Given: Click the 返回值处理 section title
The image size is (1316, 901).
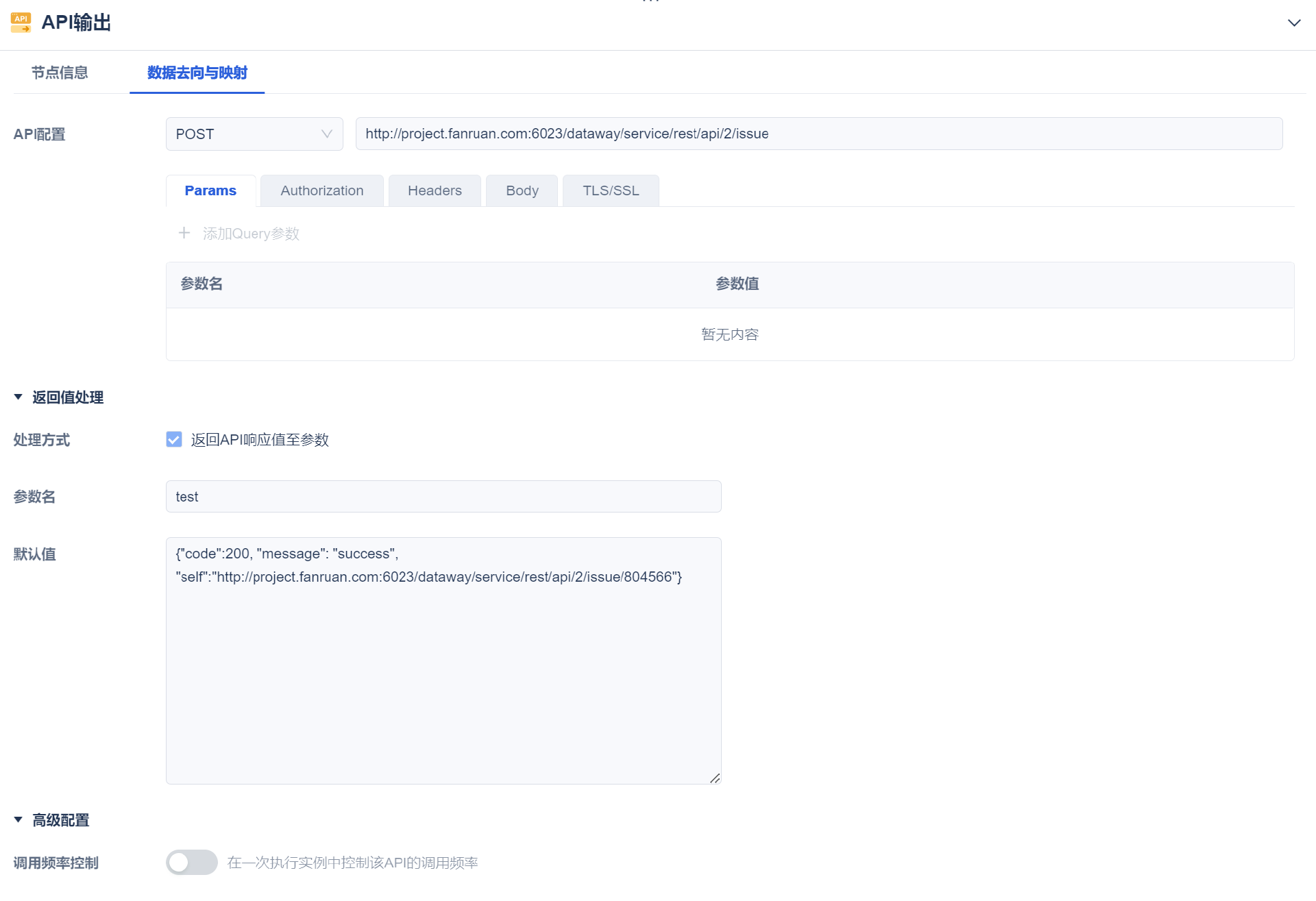Looking at the screenshot, I should [68, 397].
